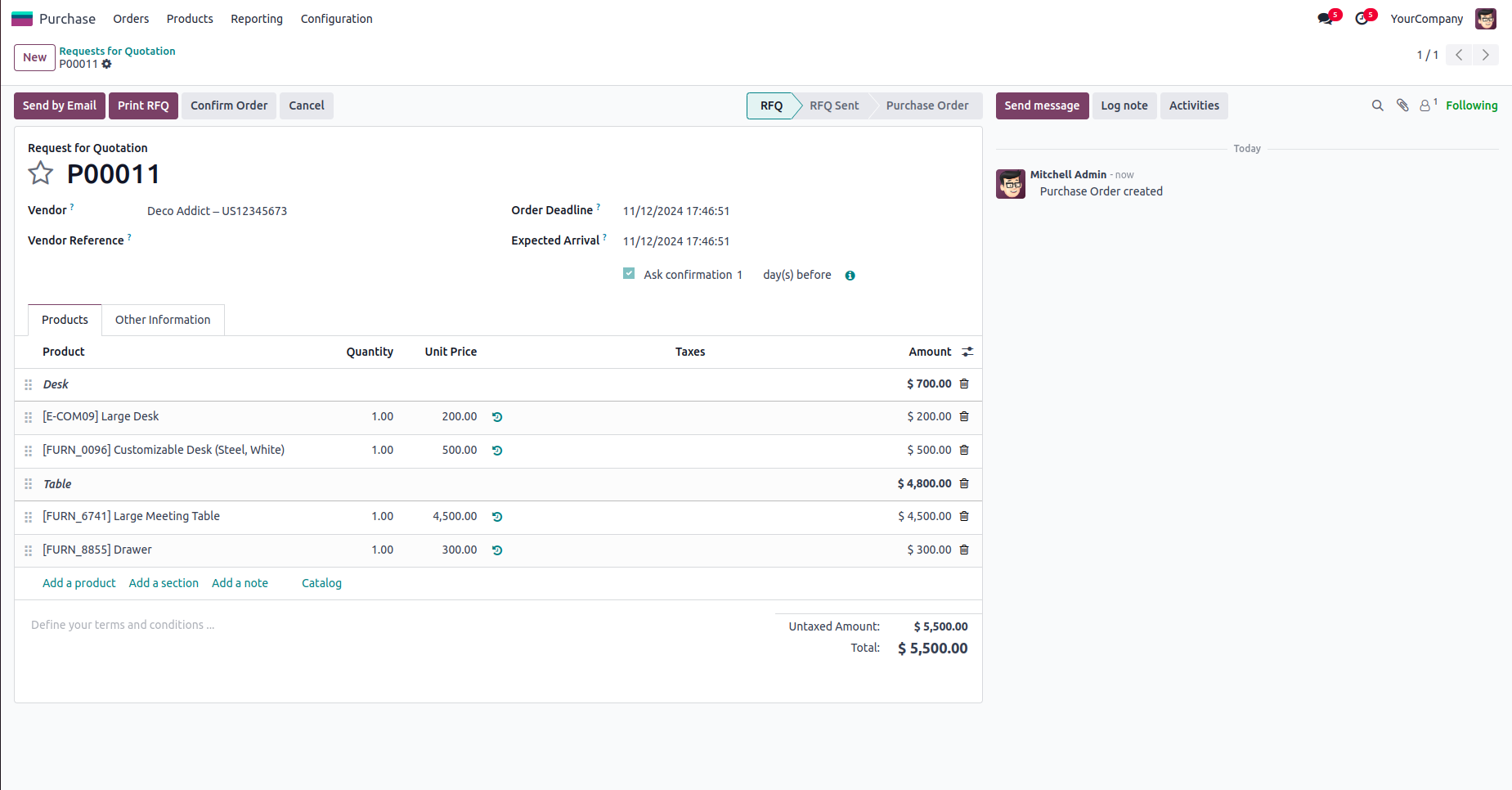Image resolution: width=1512 pixels, height=790 pixels.
Task: Click the search icon in chatter
Action: pyautogui.click(x=1377, y=105)
